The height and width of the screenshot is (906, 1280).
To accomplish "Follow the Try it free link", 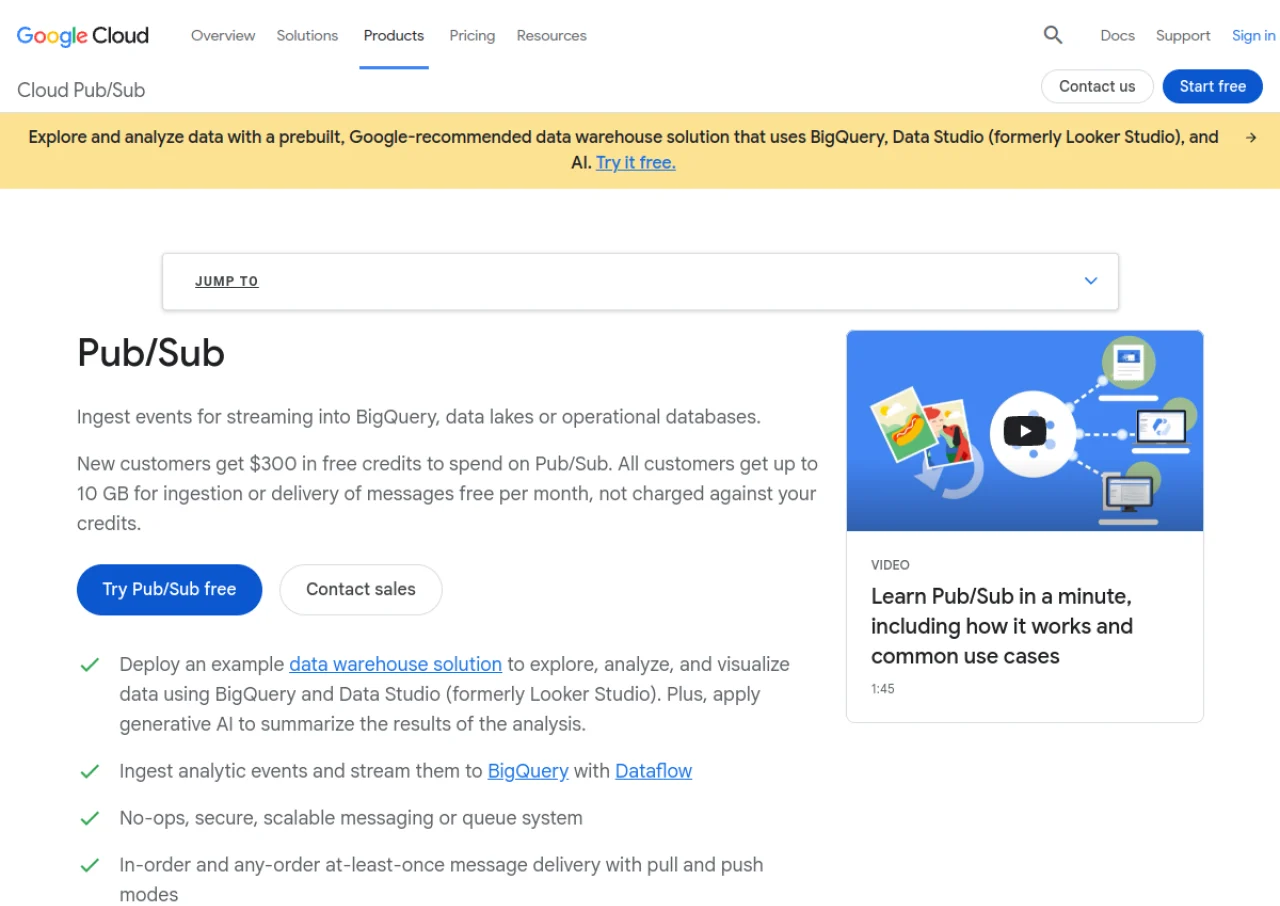I will coord(635,162).
